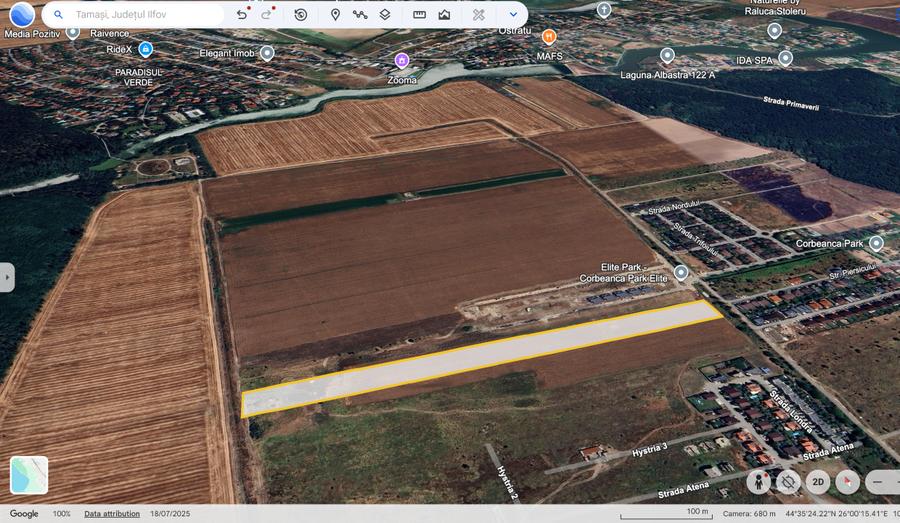900x523 pixels.
Task: Click the Raivence place label
Action: (x=109, y=33)
